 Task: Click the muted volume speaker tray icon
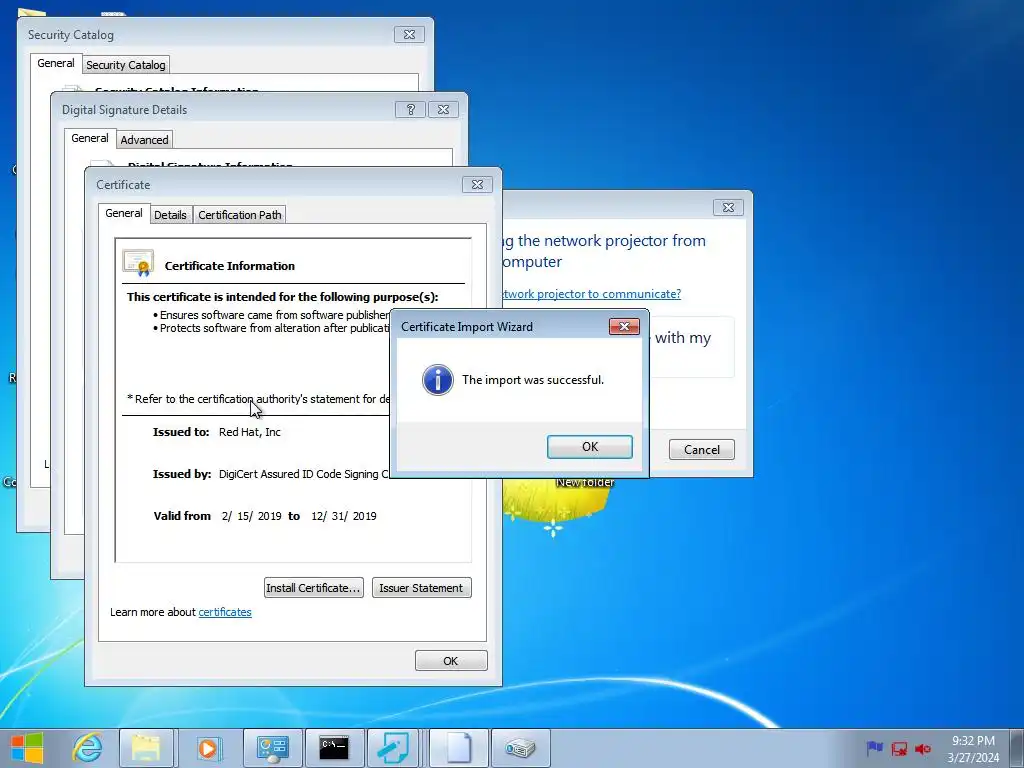[x=923, y=748]
